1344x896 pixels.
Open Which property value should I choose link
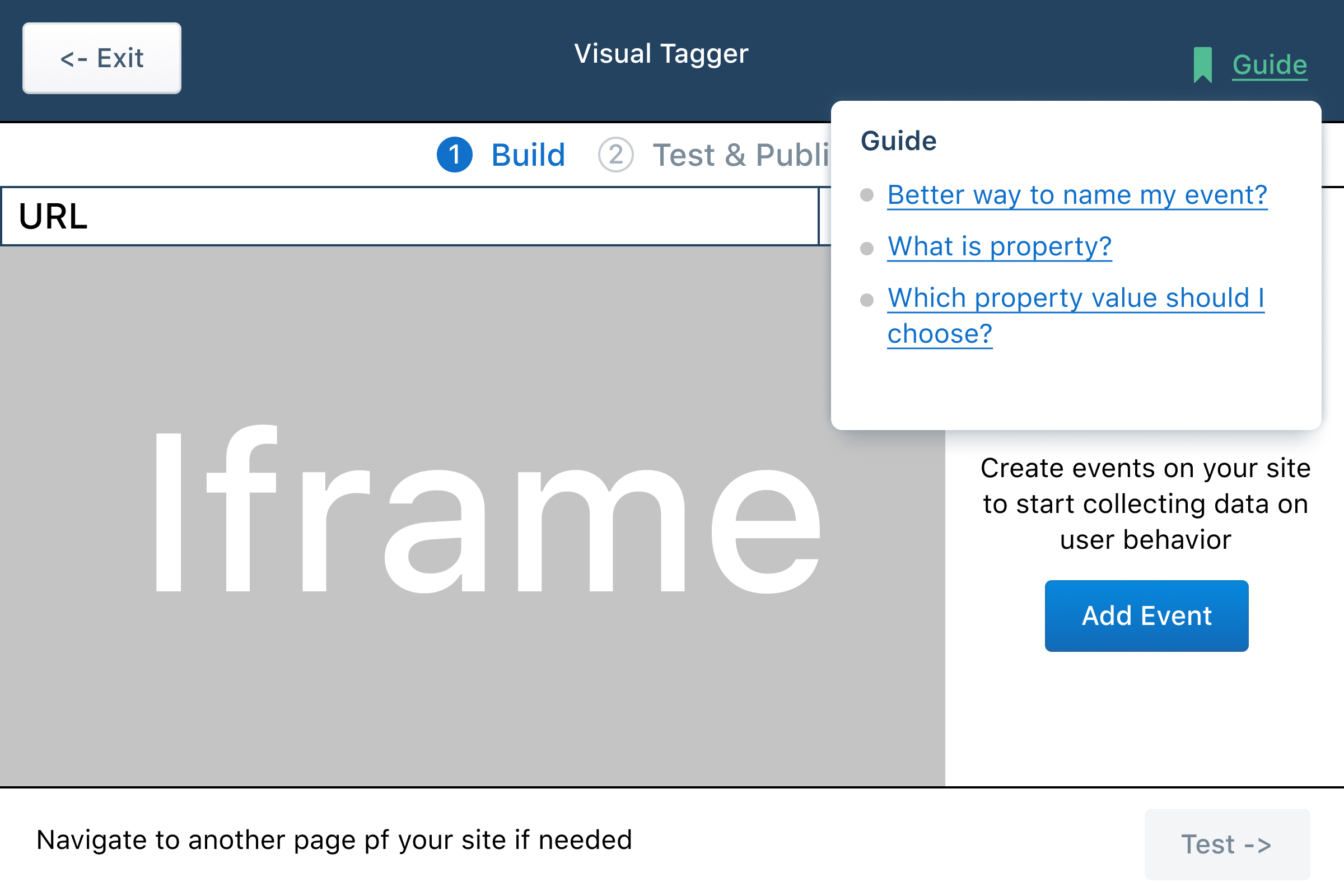coord(1075,315)
